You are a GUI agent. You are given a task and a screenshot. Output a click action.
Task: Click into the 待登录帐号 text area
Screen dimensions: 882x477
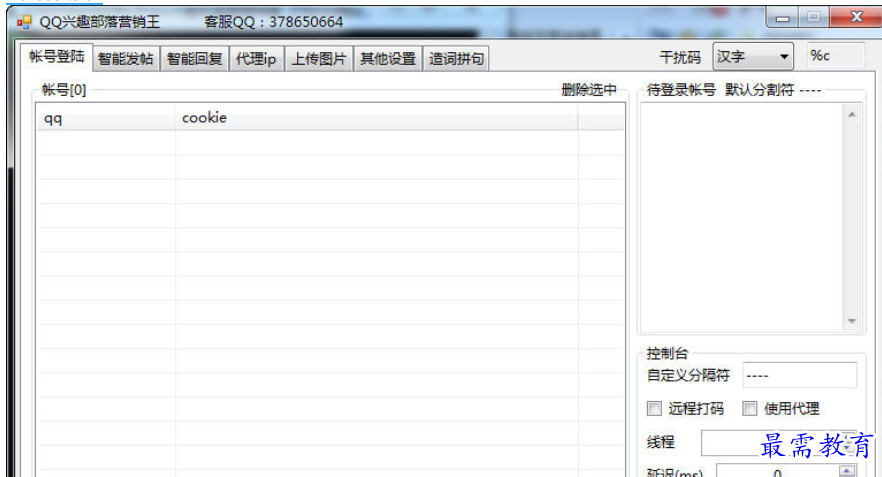pos(742,218)
